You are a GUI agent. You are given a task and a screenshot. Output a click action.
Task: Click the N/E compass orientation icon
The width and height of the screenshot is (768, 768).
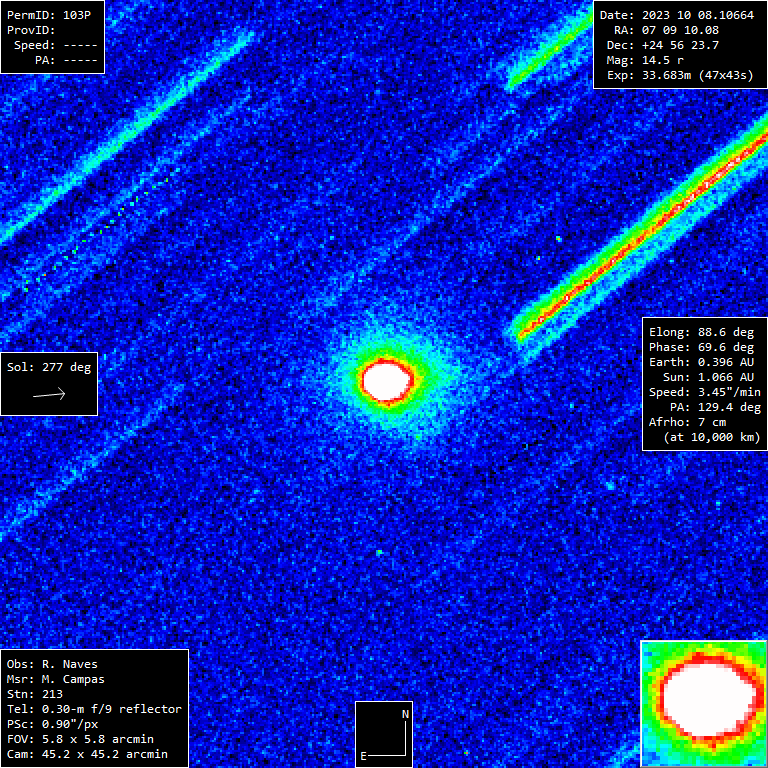coord(384,735)
